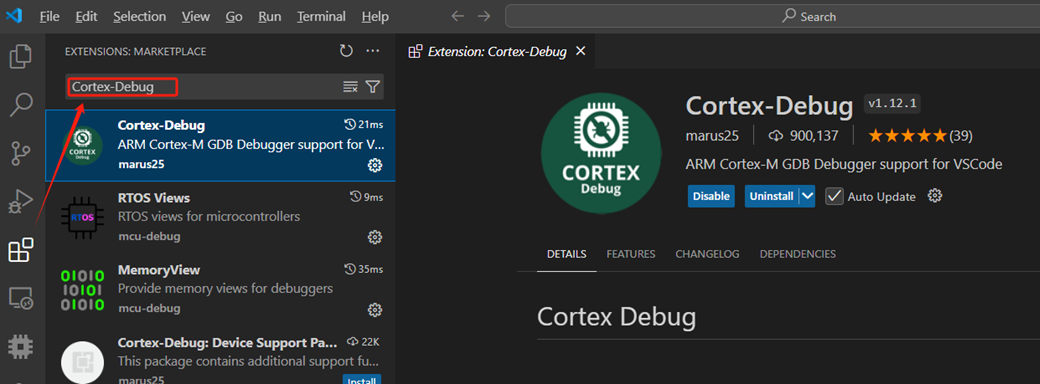This screenshot has height=384, width=1040.
Task: Open the Help menu
Action: pyautogui.click(x=375, y=17)
